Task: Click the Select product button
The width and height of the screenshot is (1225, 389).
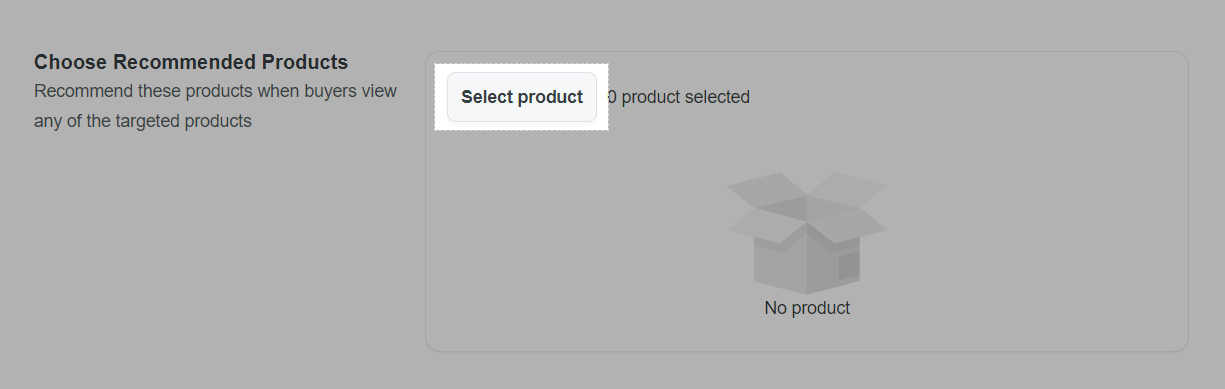Action: tap(522, 97)
